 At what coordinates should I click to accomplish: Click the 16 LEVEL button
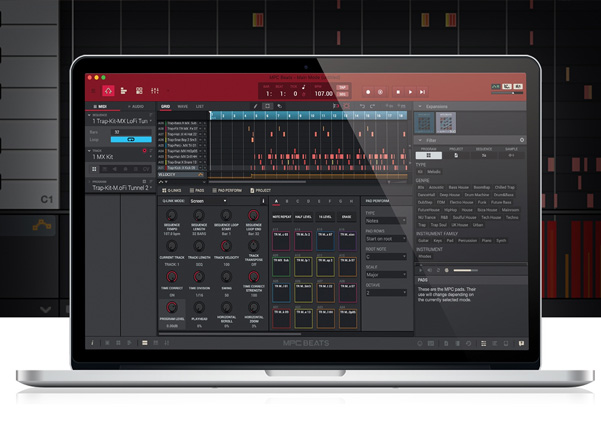coord(325,217)
